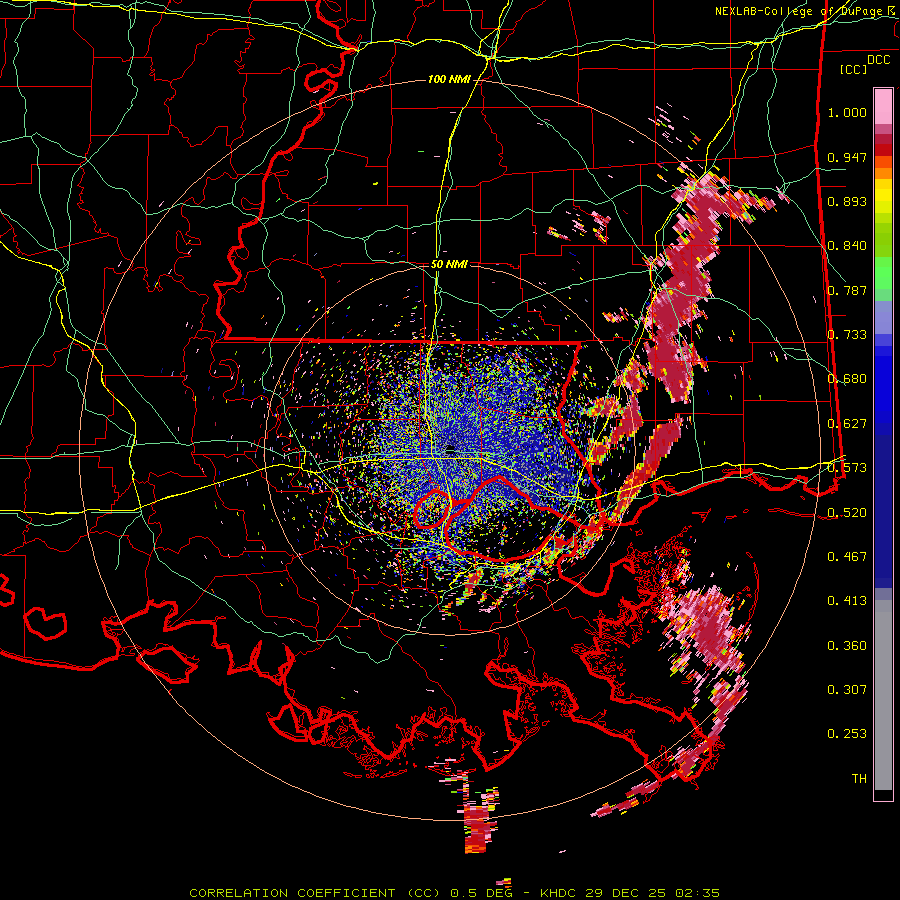
Task: Click the "100 NMI" range ring label
Action: click(x=449, y=79)
